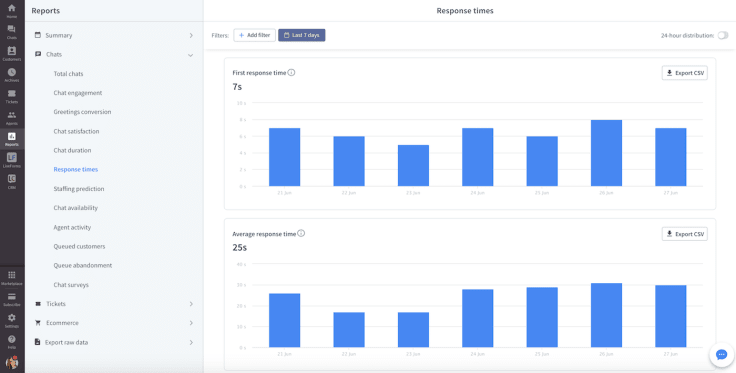Open the Chats icon in sidebar

point(12,30)
